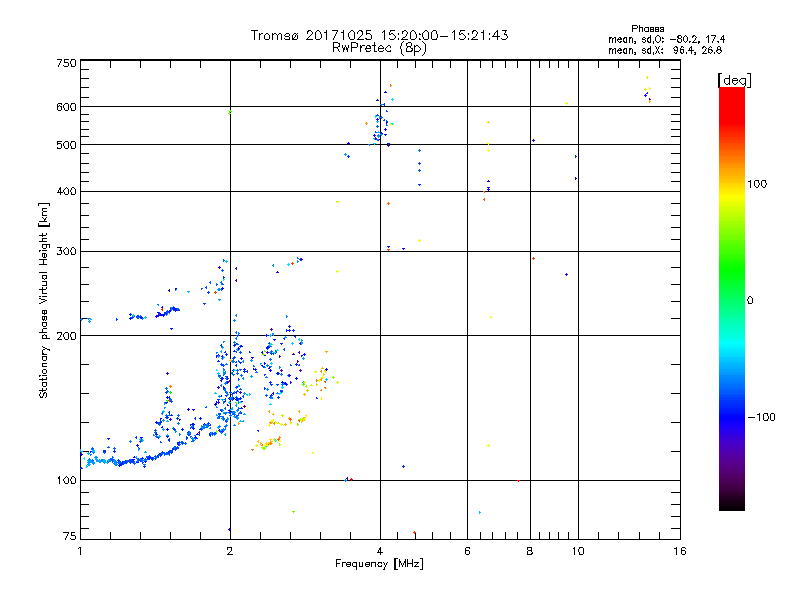Click the '6' x-axis tick label

click(x=467, y=551)
